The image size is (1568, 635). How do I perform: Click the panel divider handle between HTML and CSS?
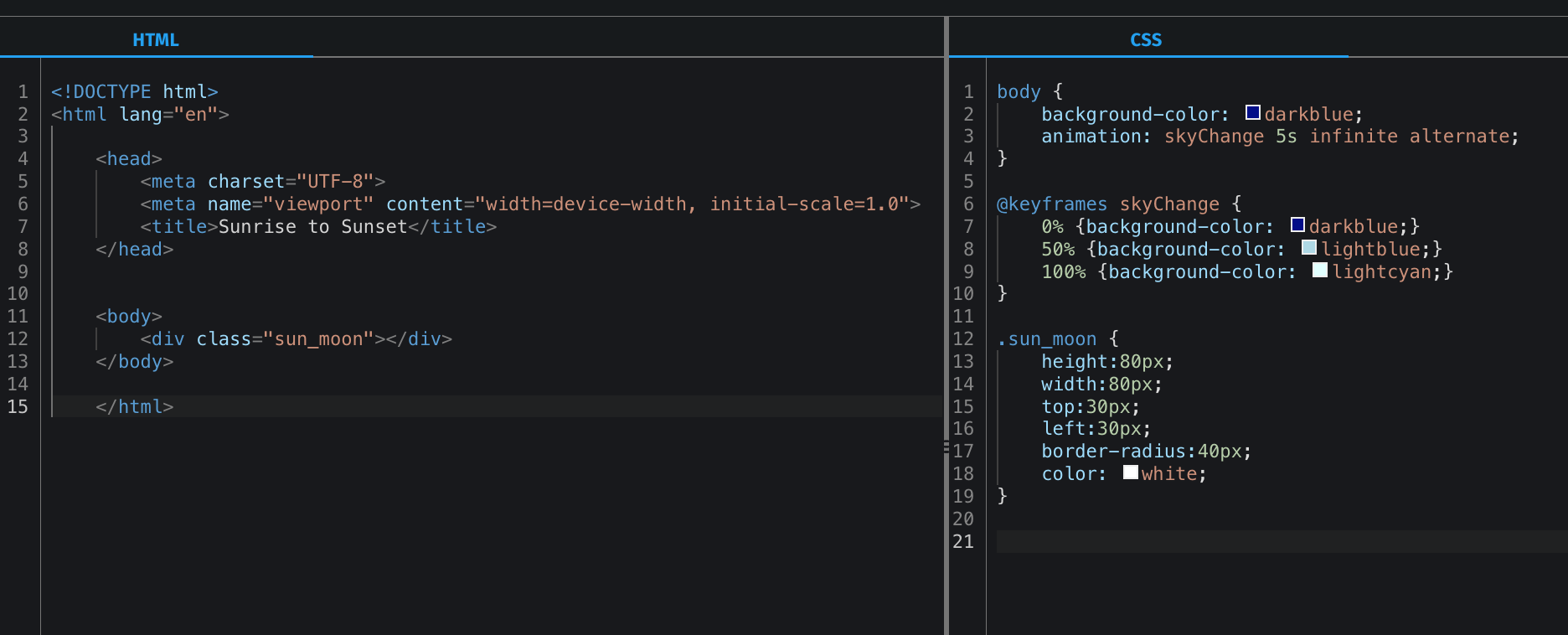coord(946,447)
